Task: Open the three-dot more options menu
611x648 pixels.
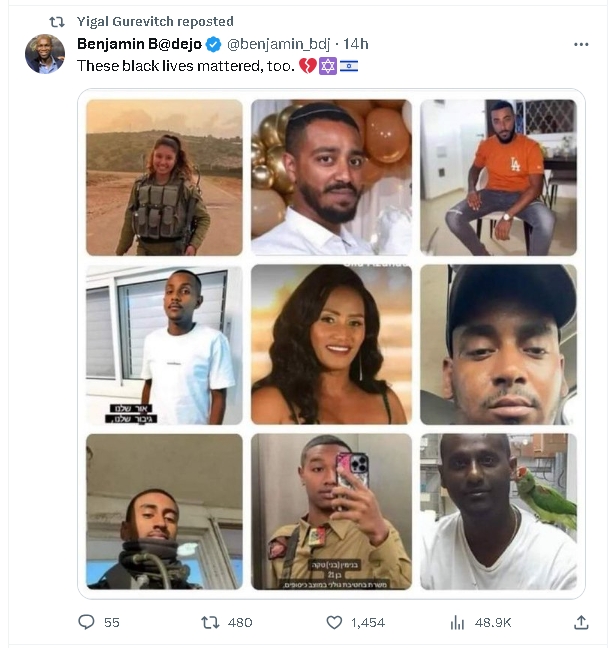Action: coord(581,44)
